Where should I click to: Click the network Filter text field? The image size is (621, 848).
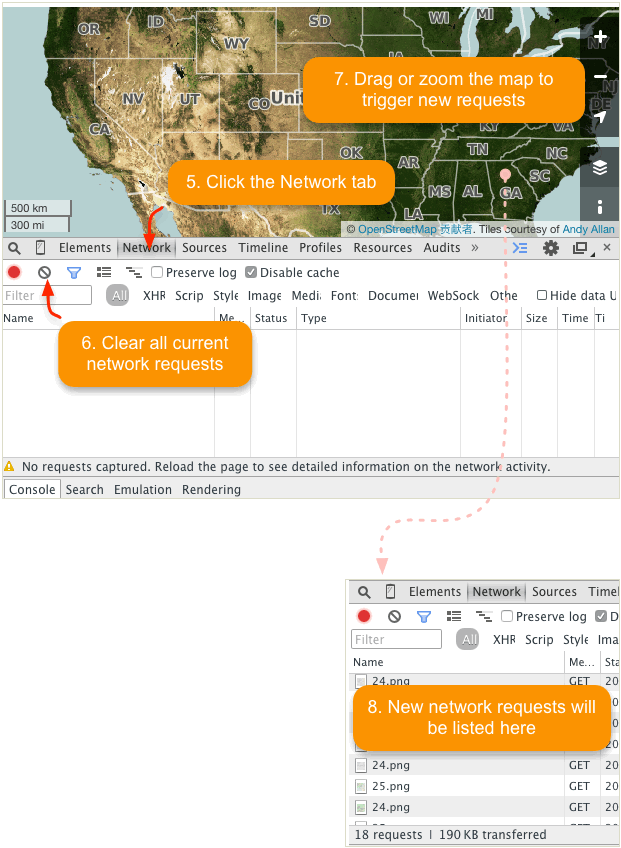[47, 295]
